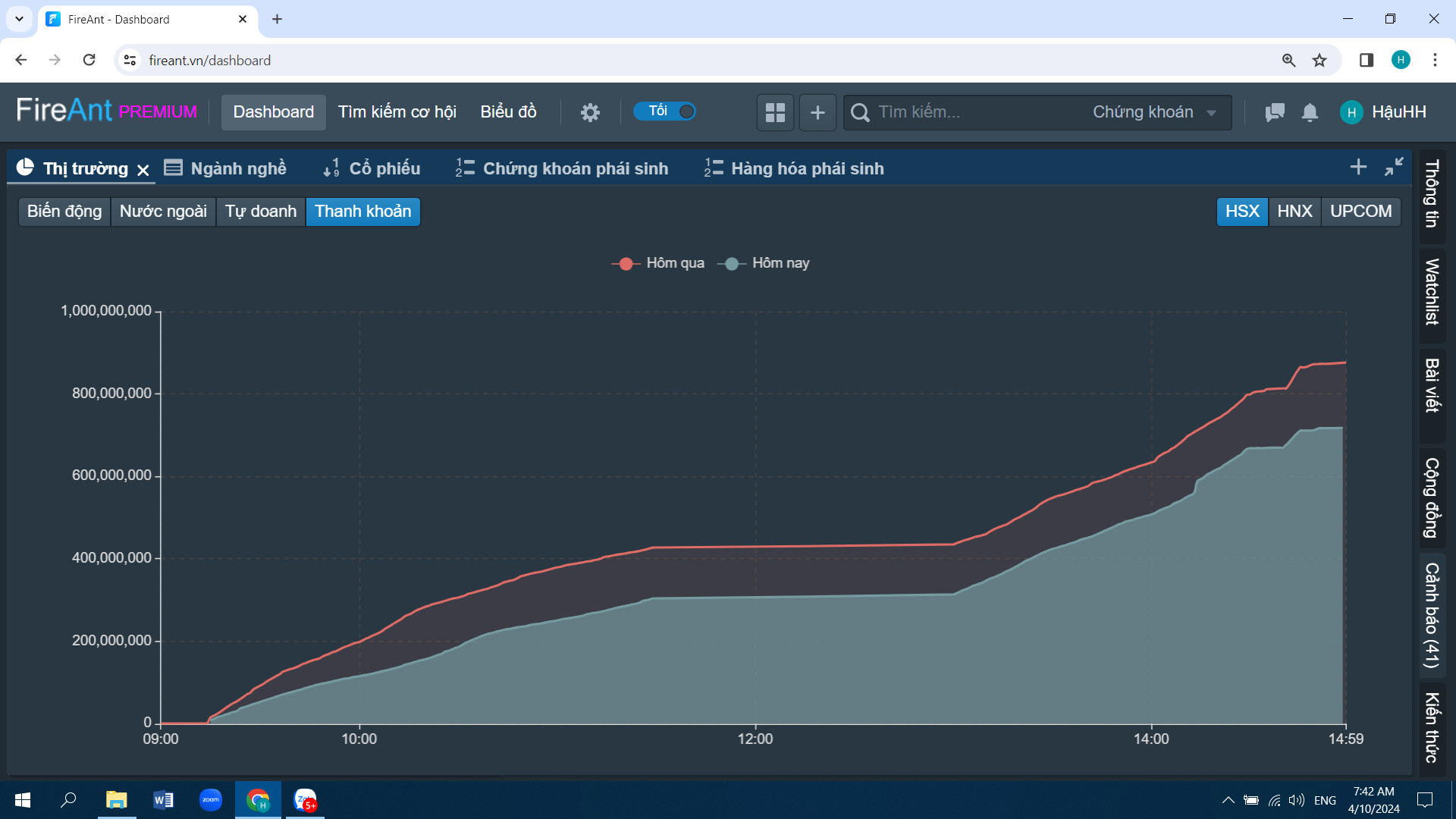Viewport: 1456px width, 819px height.
Task: Toggle the Tối dark mode switch
Action: point(665,111)
